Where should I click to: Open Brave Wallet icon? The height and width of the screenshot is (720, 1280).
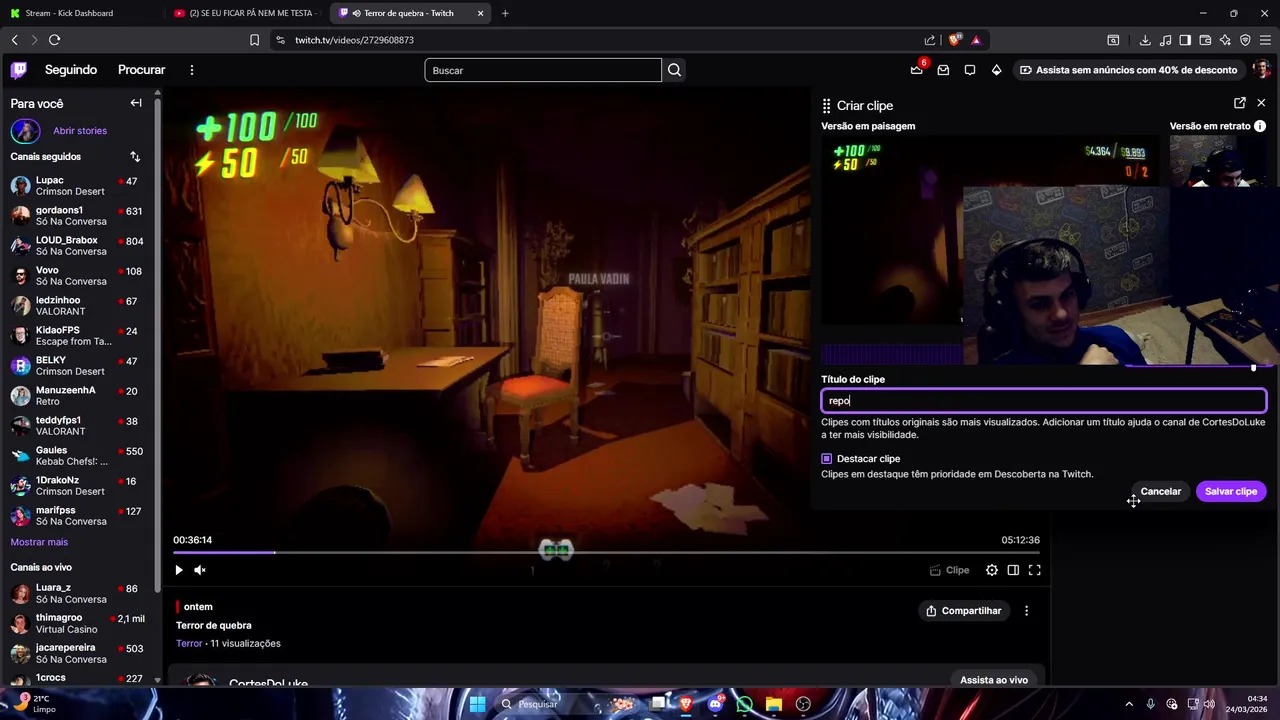click(x=1205, y=40)
